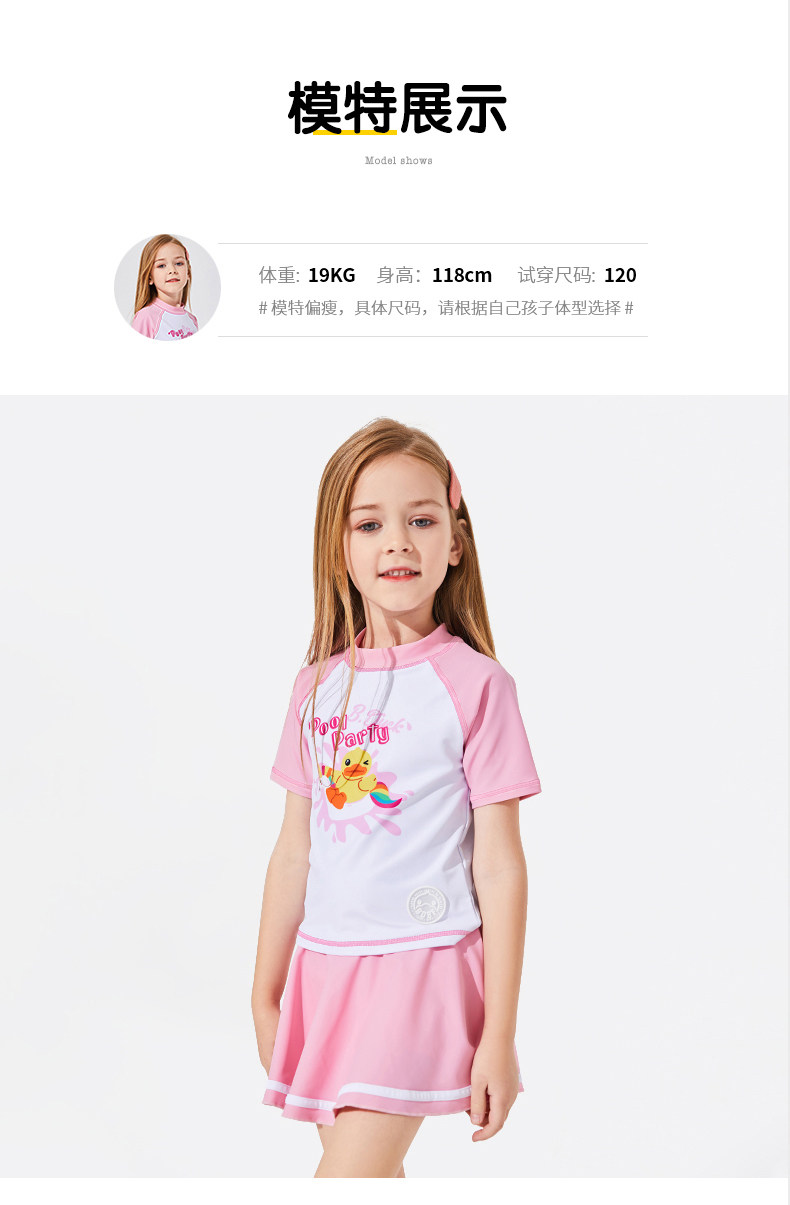Select the 试穿尺码 120 text

(577, 275)
